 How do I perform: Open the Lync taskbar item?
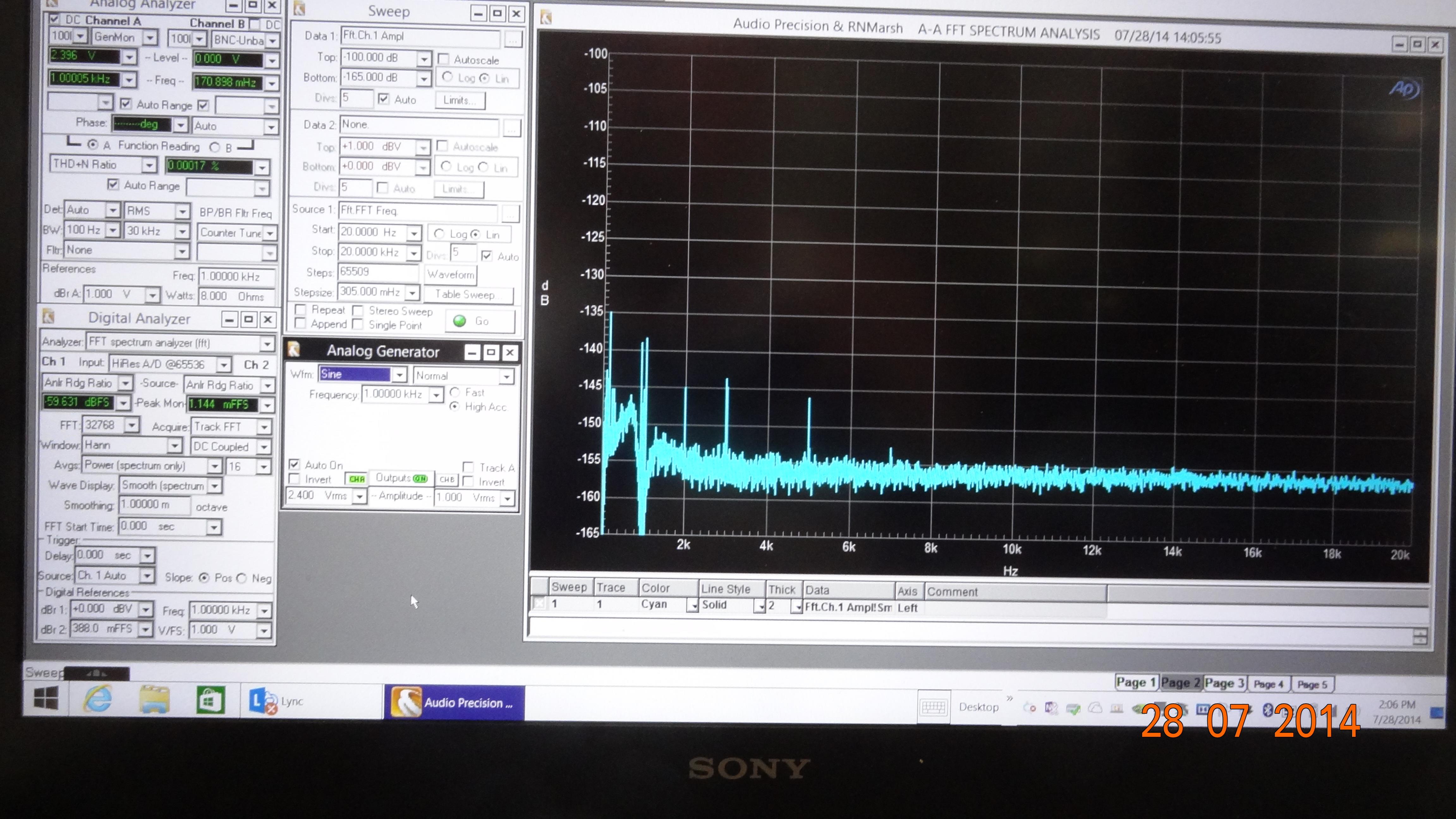click(311, 701)
